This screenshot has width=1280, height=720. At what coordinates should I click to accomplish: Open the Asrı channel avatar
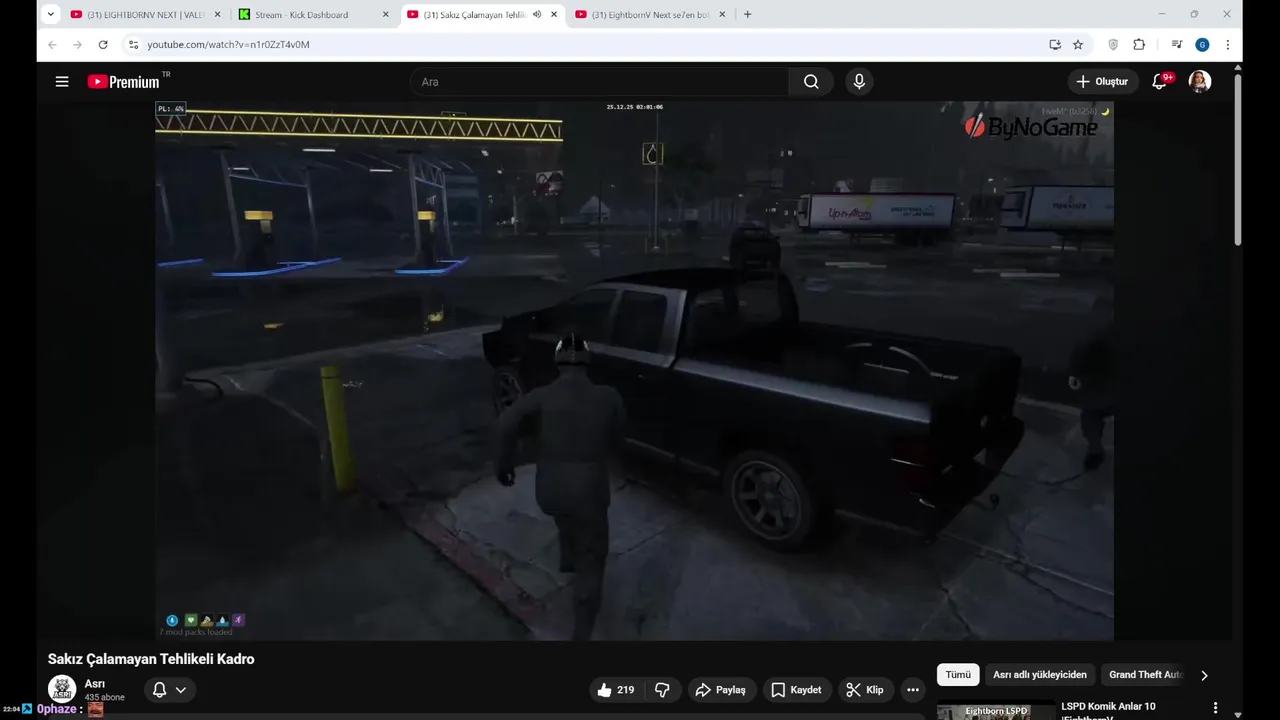coord(62,689)
